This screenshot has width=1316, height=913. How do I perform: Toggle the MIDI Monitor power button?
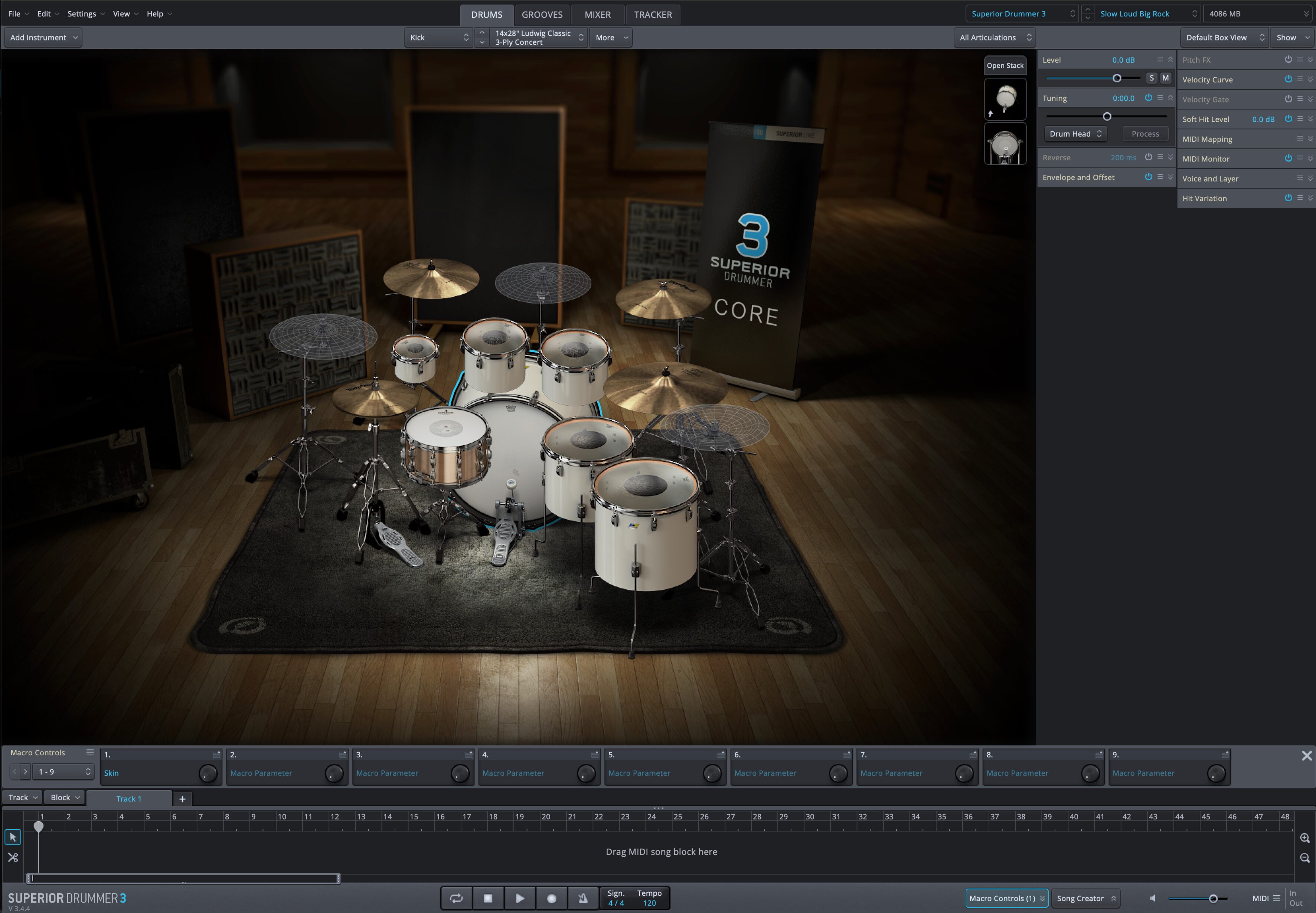pos(1289,158)
